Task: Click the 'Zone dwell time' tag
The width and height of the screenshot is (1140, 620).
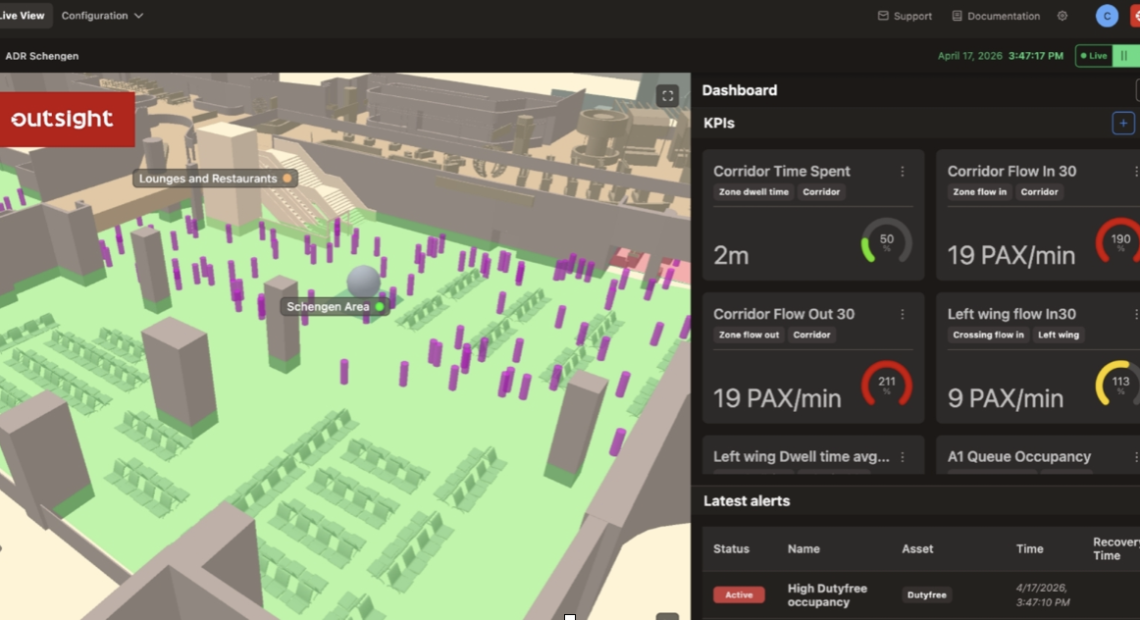Action: click(754, 192)
